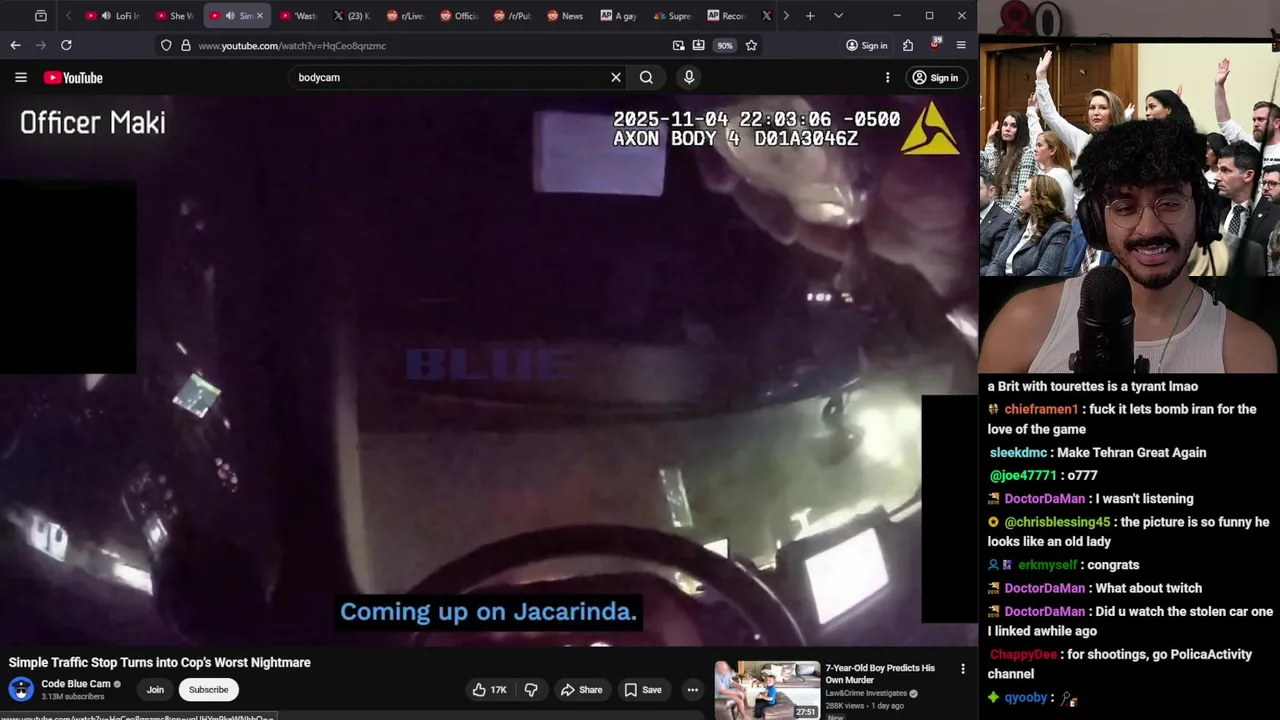Pause the bodycam video player
Image resolution: width=1280 pixels, height=720 pixels.
pyautogui.click(x=488, y=370)
